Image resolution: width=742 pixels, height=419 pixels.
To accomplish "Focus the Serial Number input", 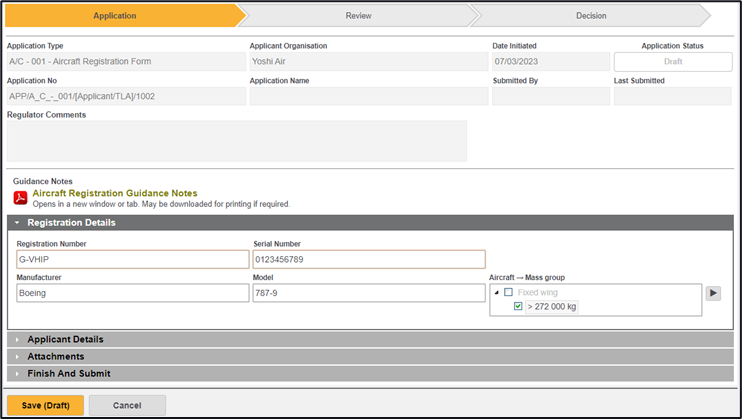I will [368, 260].
